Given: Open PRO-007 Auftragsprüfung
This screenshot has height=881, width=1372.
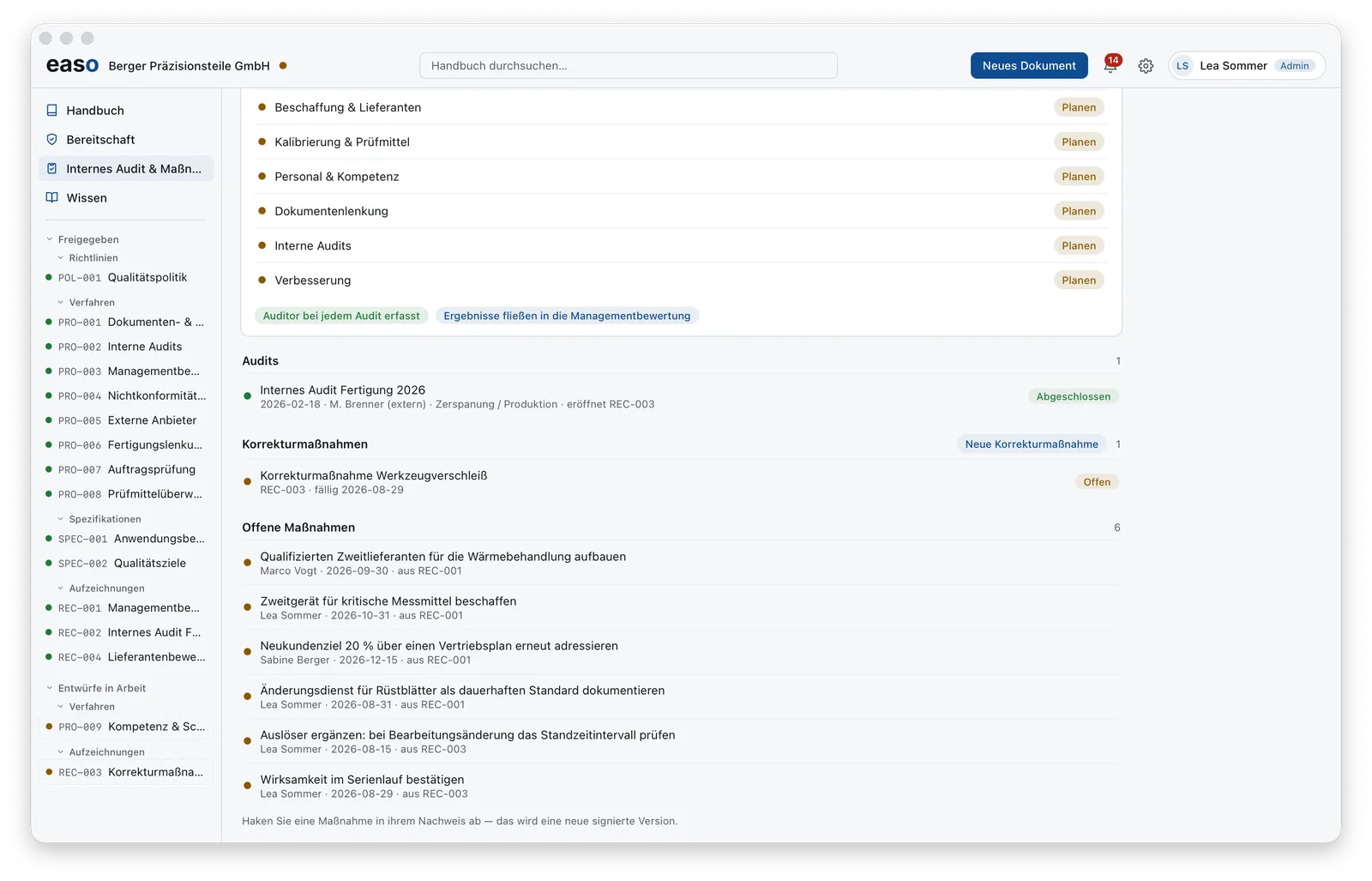Looking at the screenshot, I should [x=126, y=469].
